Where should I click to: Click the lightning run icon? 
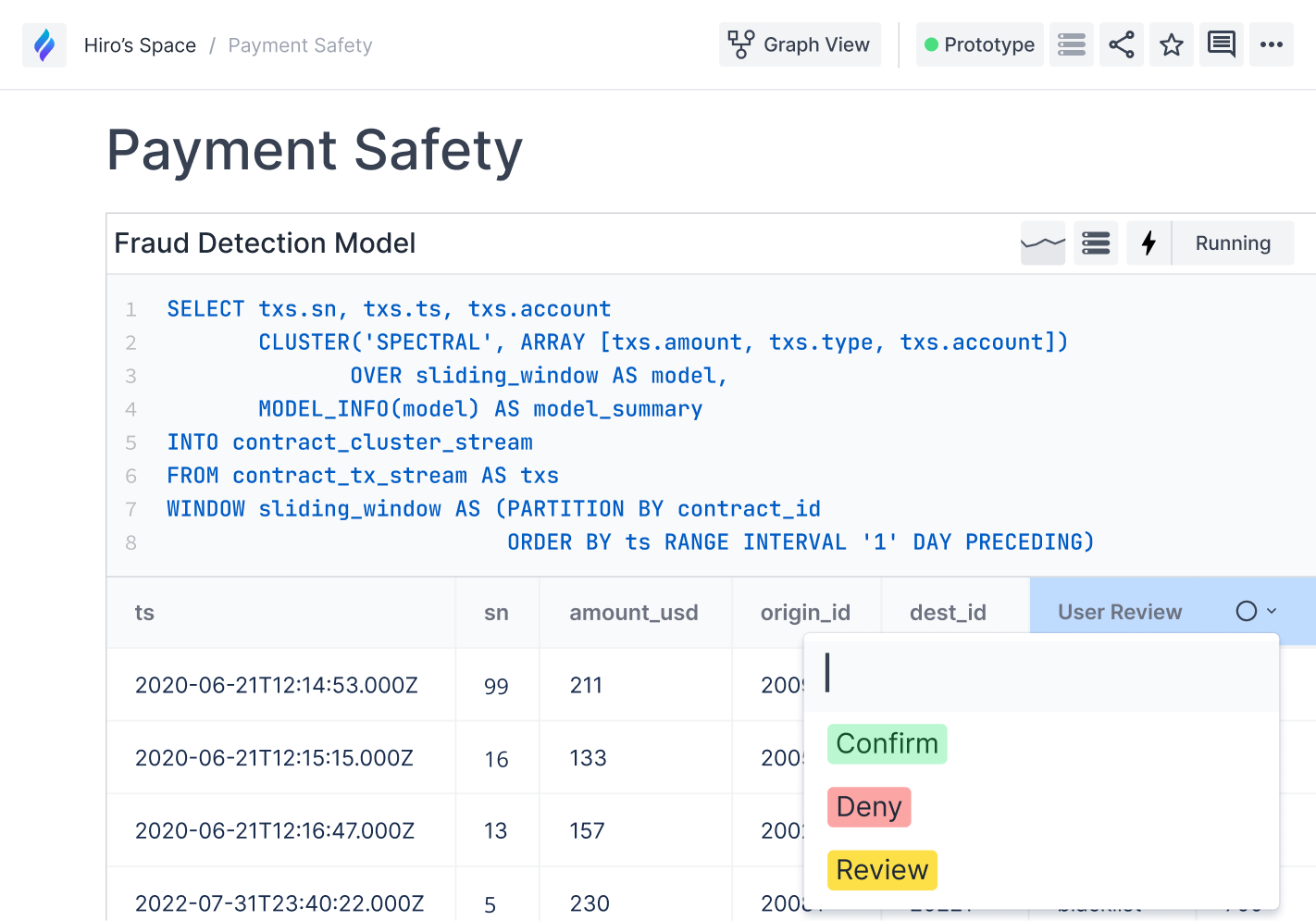[1148, 243]
